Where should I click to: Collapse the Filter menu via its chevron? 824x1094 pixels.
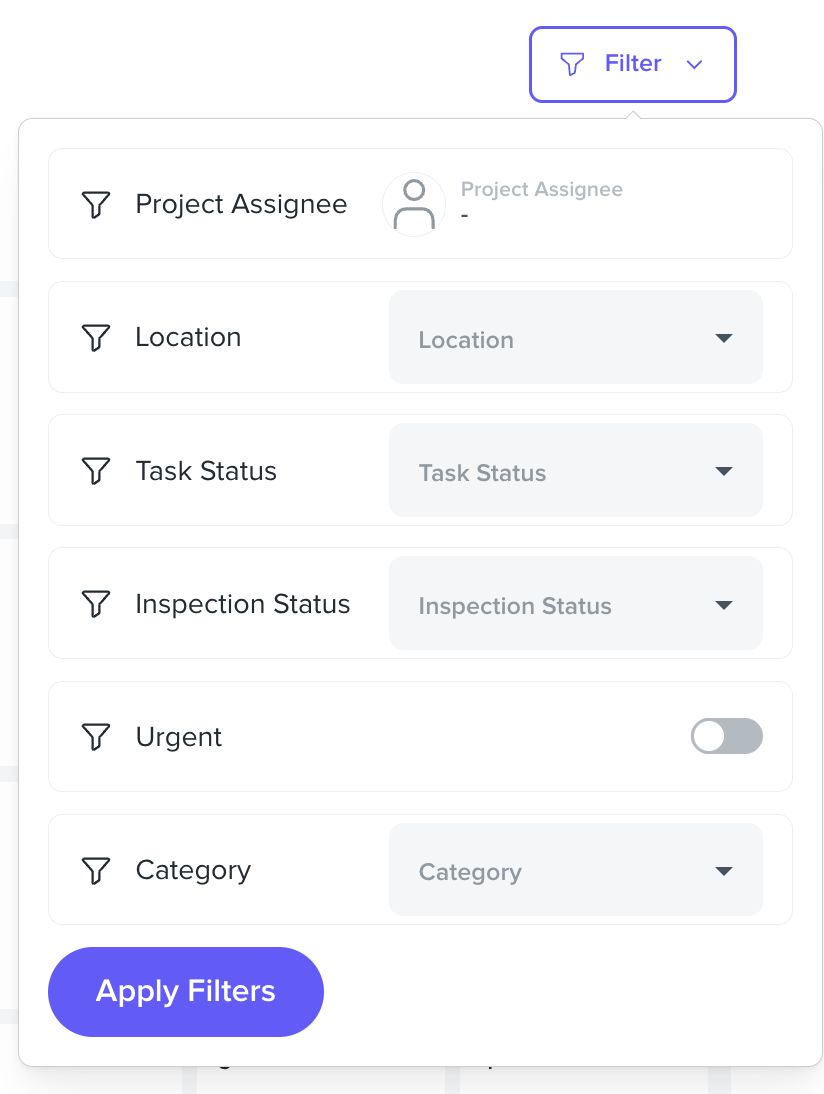(x=694, y=65)
